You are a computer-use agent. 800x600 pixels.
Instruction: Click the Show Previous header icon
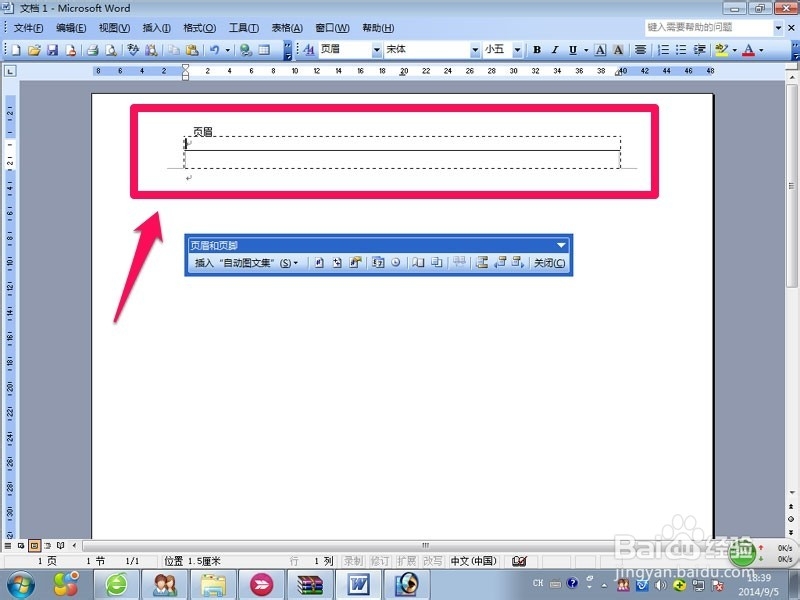click(x=500, y=263)
